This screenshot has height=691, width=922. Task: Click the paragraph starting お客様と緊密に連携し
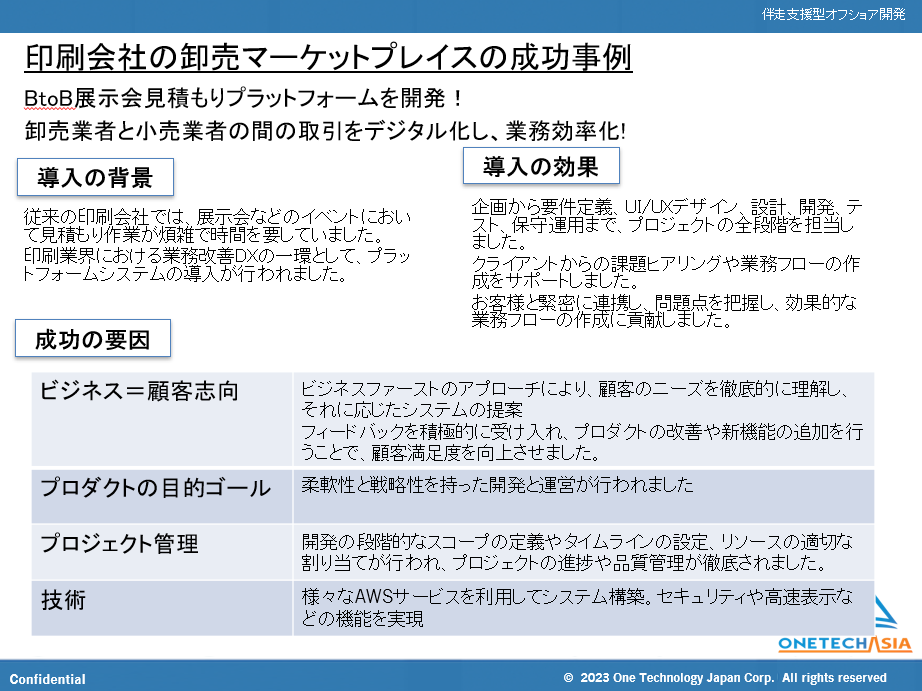tap(664, 311)
